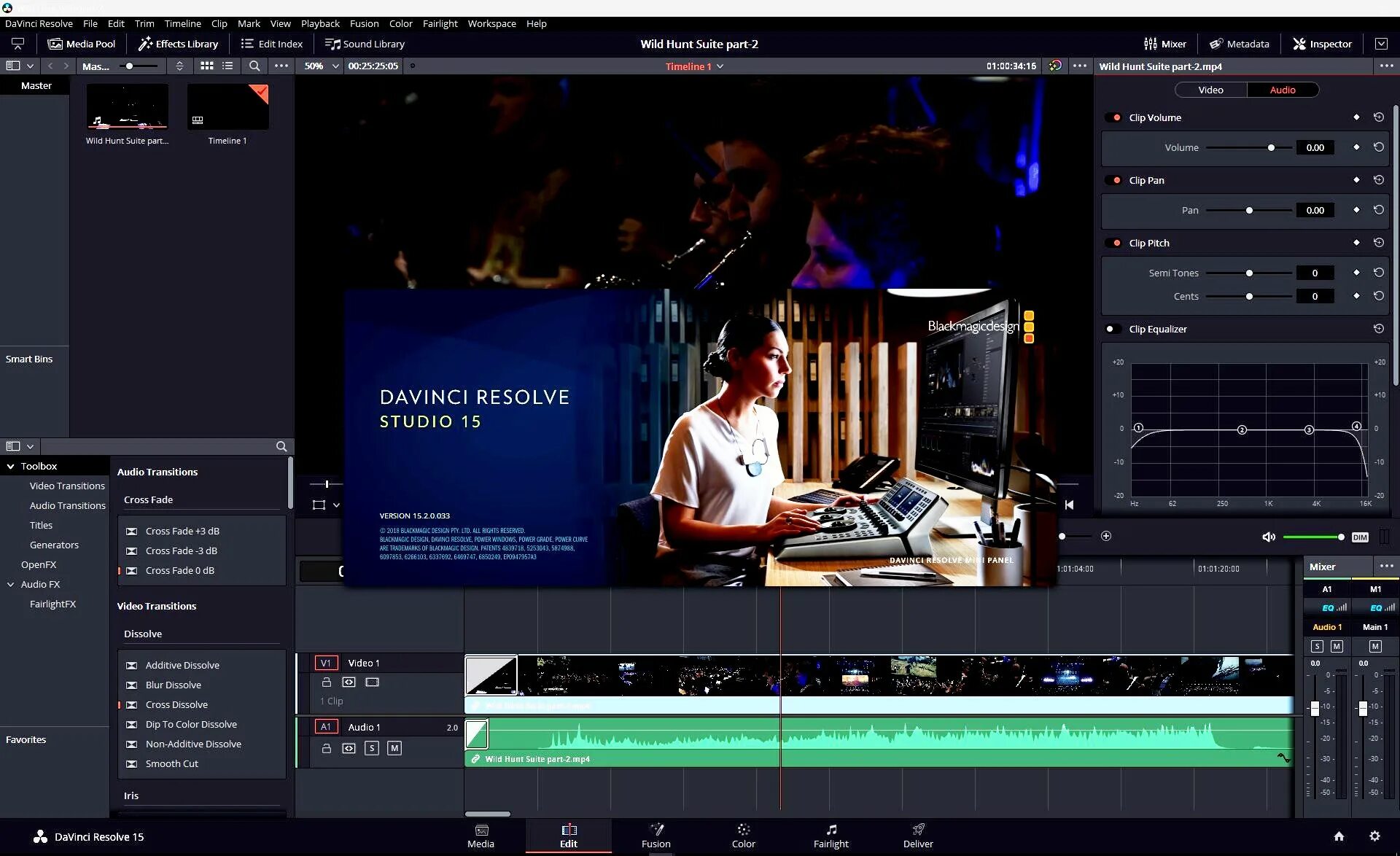Toggle Clip Equalizer enable switch
The width and height of the screenshot is (1400, 856).
1113,329
